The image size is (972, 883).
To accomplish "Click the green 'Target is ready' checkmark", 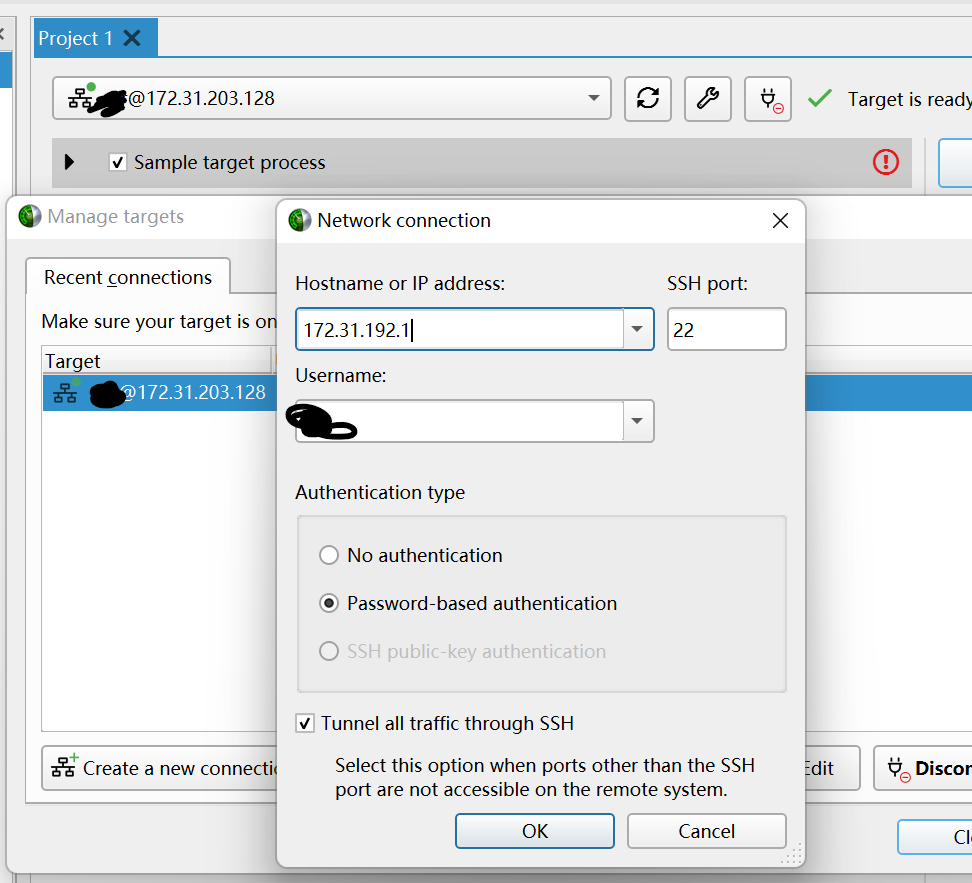I will (819, 99).
